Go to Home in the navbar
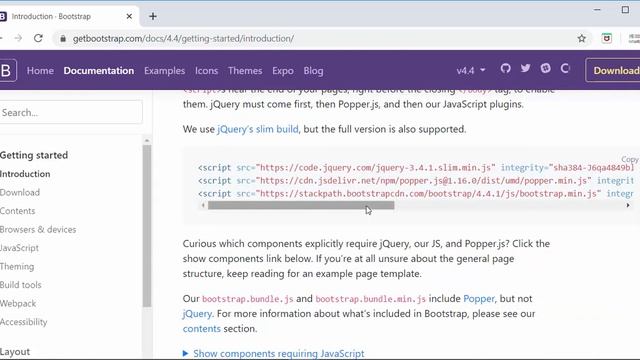The height and width of the screenshot is (360, 640). pyautogui.click(x=40, y=71)
